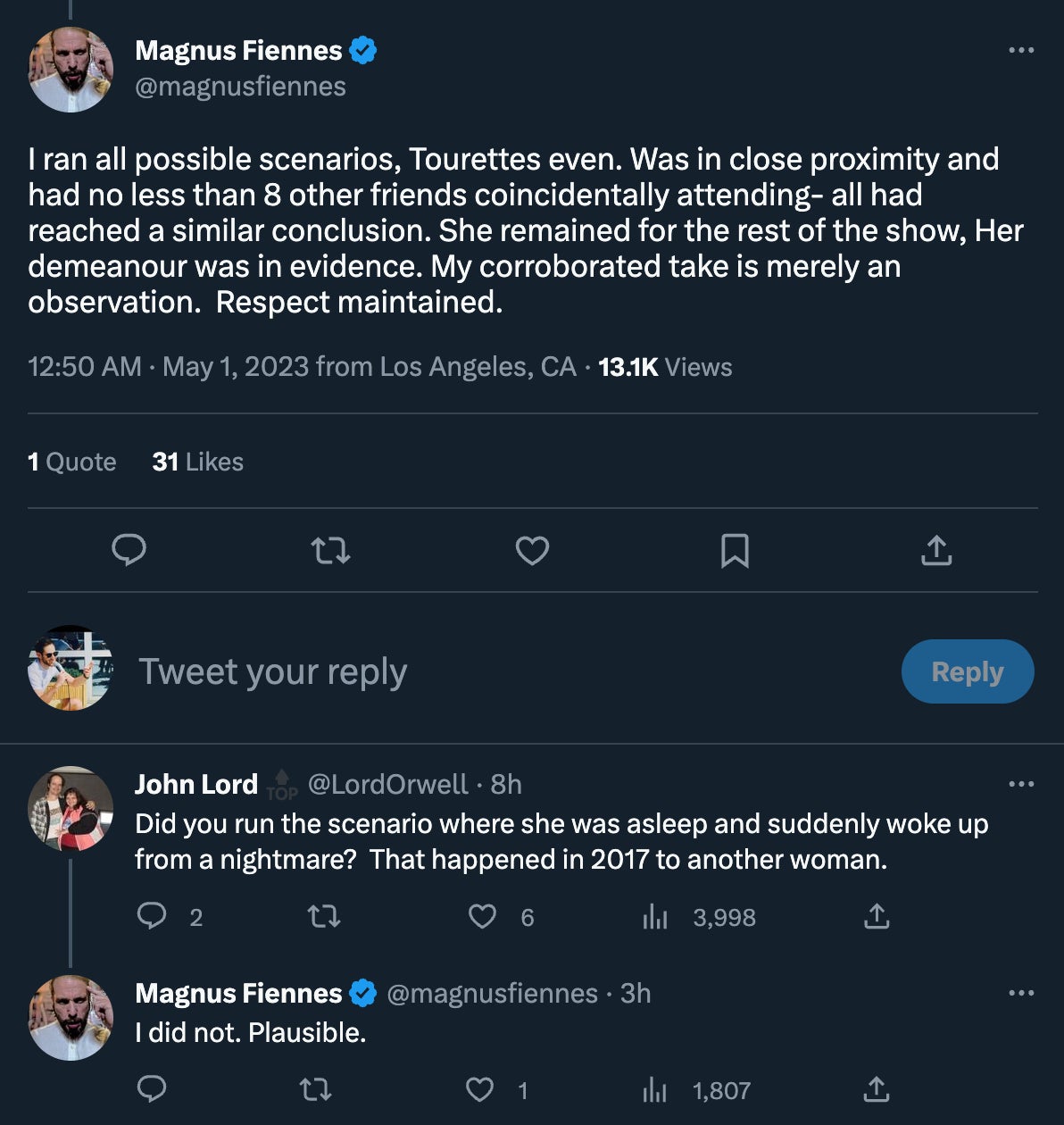Open John Lord's profile picture
The image size is (1064, 1125).
point(71,808)
